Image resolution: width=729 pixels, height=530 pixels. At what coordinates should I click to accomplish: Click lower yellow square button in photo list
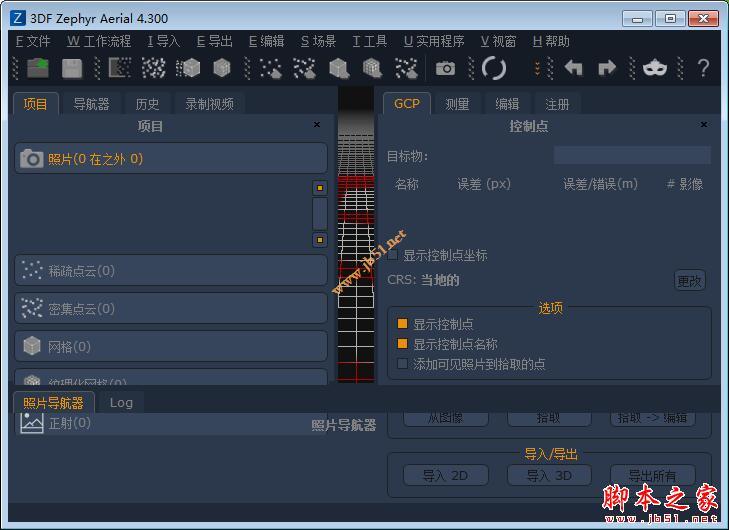(320, 240)
